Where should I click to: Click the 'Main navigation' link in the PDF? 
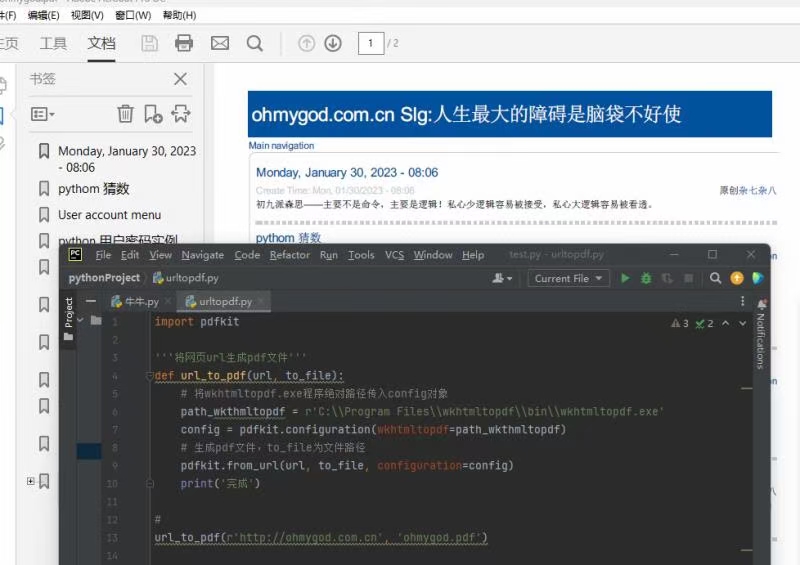(x=281, y=145)
